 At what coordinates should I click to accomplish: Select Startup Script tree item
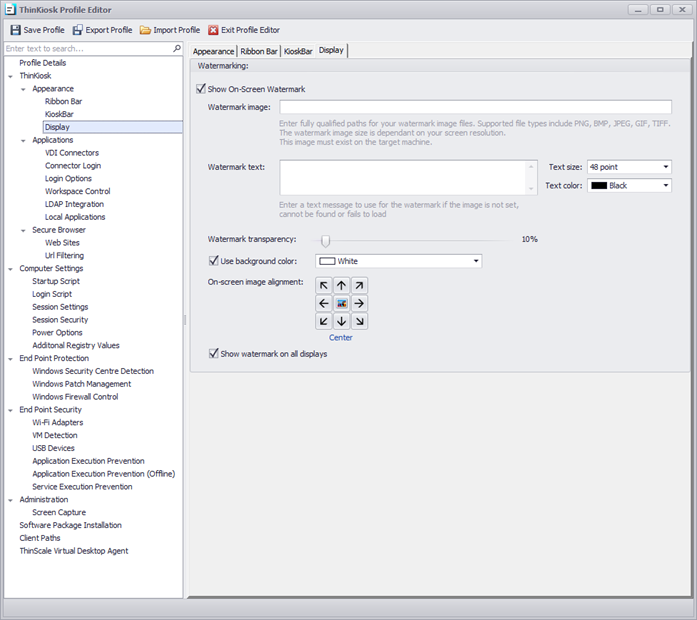56,281
